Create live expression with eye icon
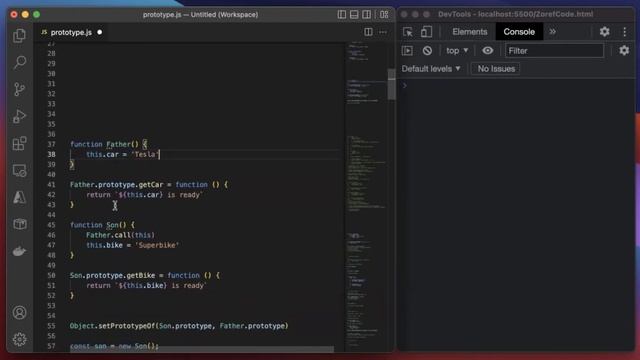The width and height of the screenshot is (640, 360). click(x=487, y=51)
